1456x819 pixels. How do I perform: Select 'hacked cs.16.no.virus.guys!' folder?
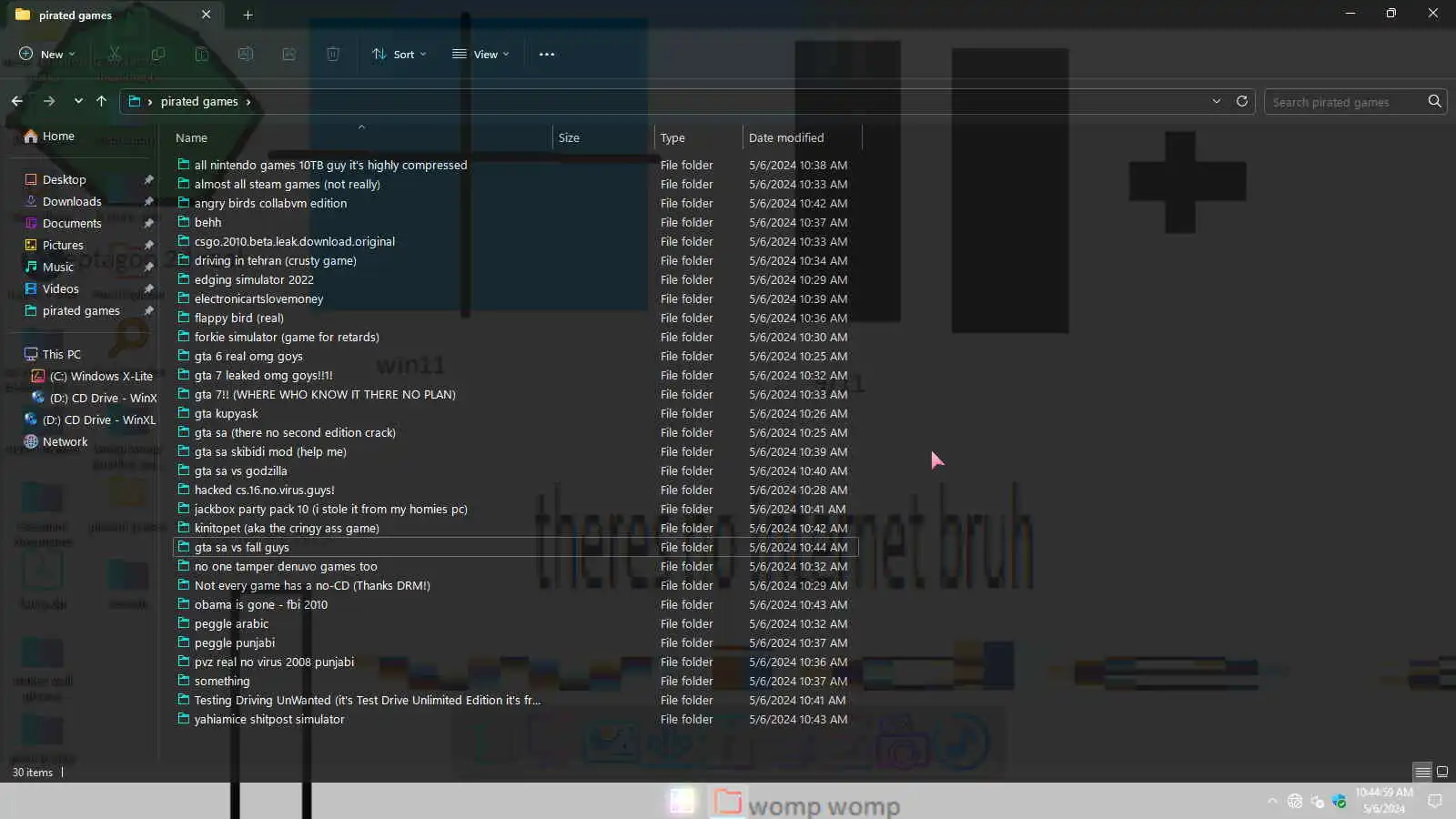coord(515,490)
